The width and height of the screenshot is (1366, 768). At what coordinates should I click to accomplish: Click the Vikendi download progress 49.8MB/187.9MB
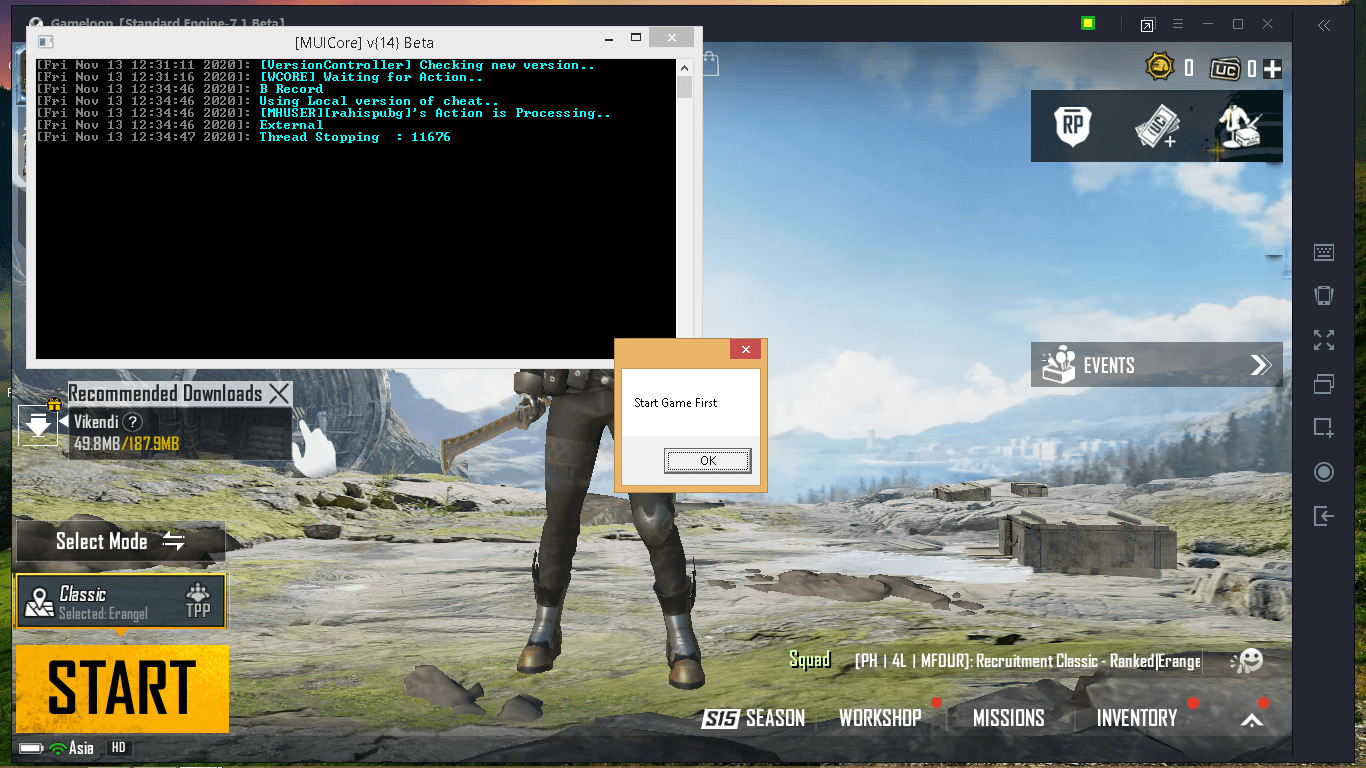coord(127,443)
